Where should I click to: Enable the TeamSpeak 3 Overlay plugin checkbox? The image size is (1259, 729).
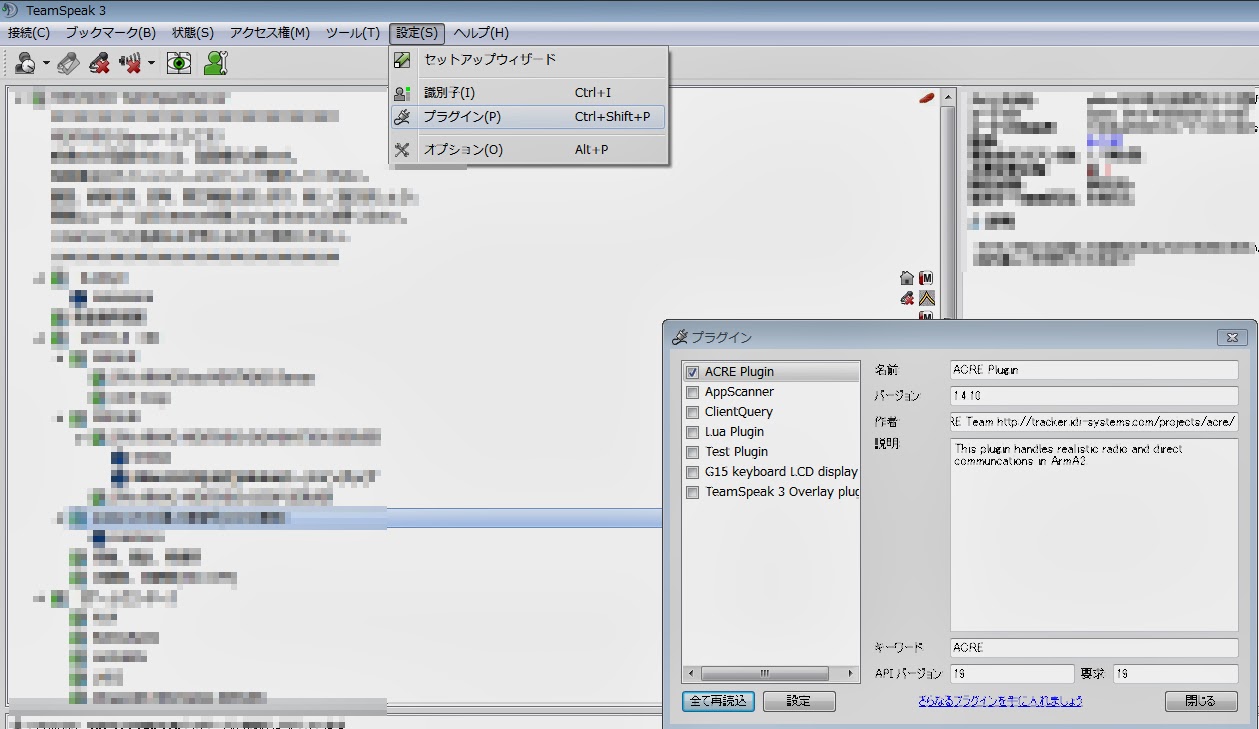pos(692,492)
